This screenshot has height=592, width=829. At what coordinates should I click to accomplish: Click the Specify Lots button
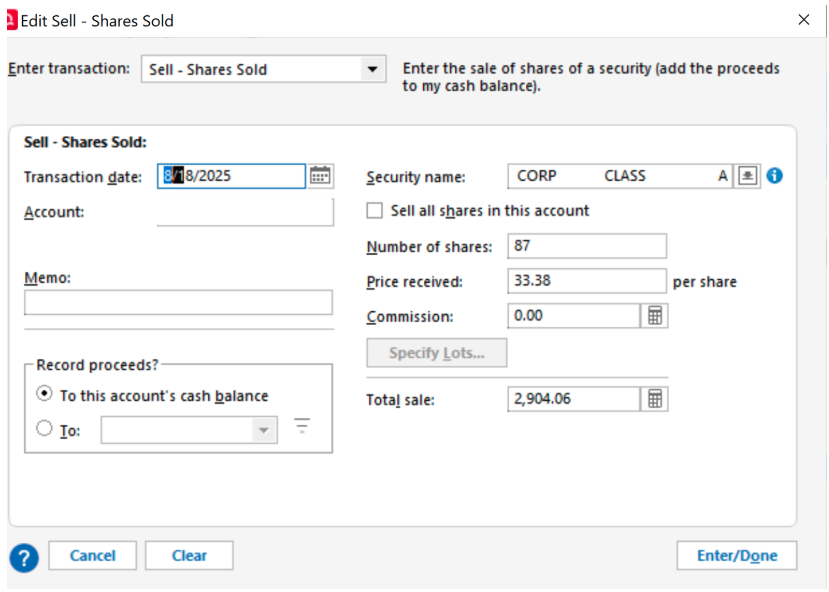pyautogui.click(x=437, y=353)
